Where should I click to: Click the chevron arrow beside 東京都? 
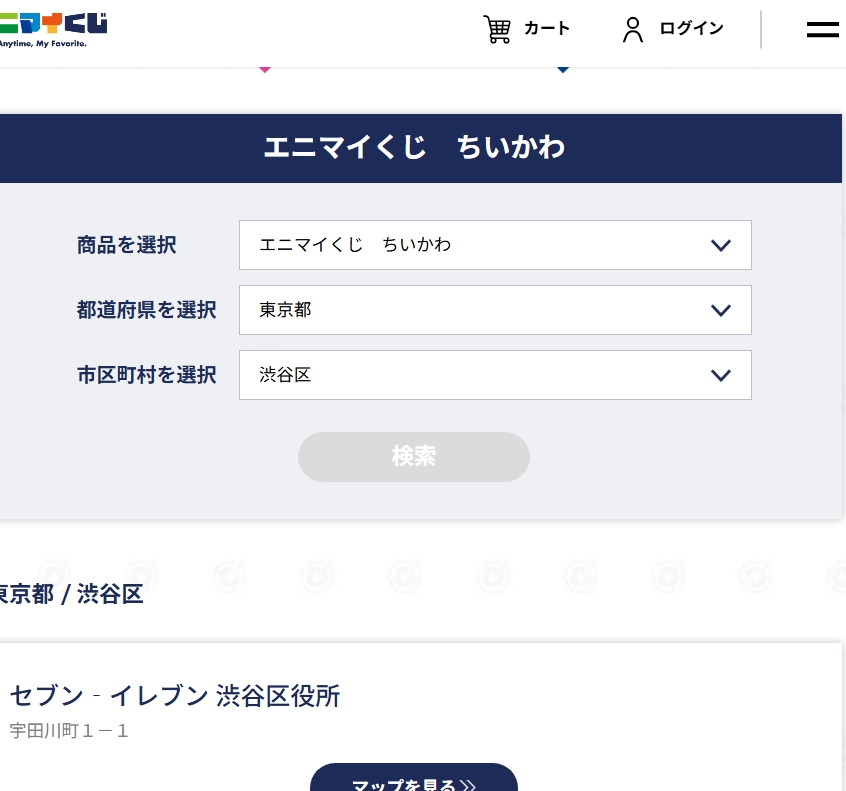click(721, 311)
